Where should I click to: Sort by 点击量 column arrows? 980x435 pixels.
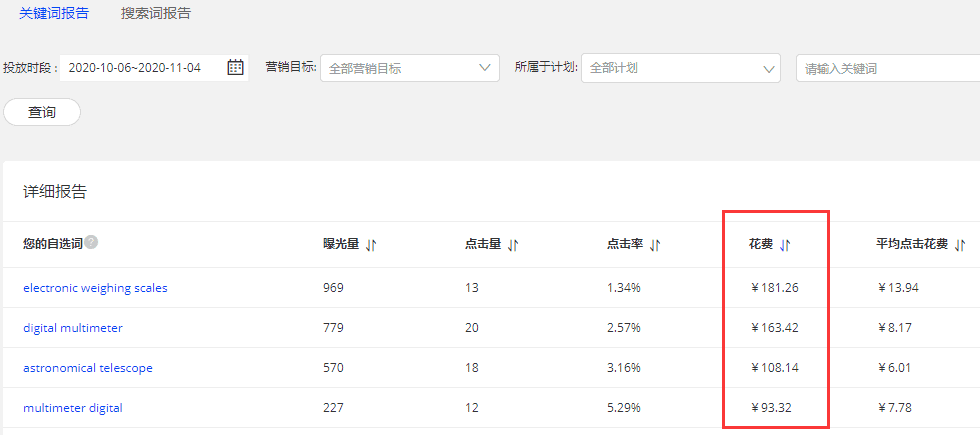pos(513,246)
